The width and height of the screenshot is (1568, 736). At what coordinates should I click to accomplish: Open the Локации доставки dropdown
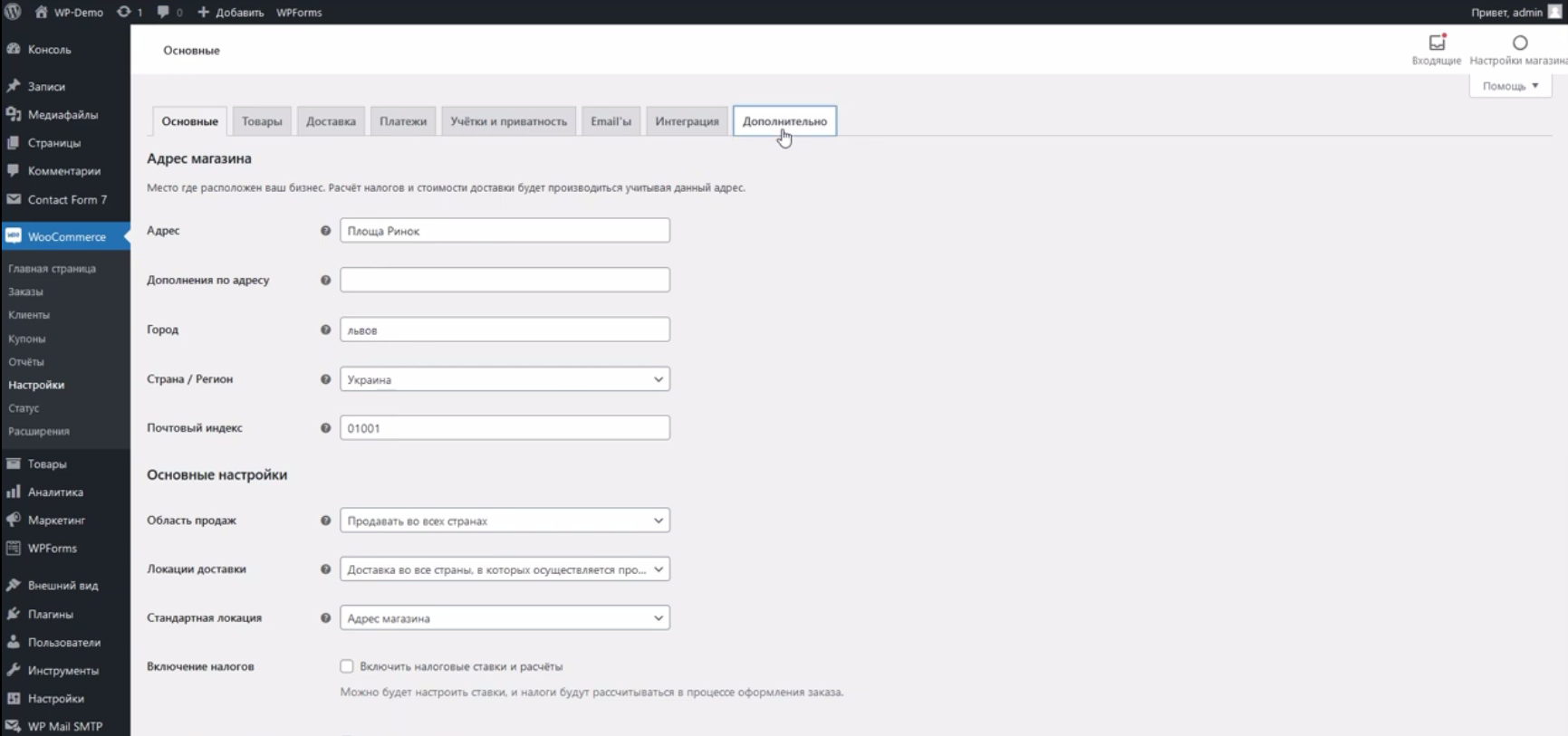point(505,569)
